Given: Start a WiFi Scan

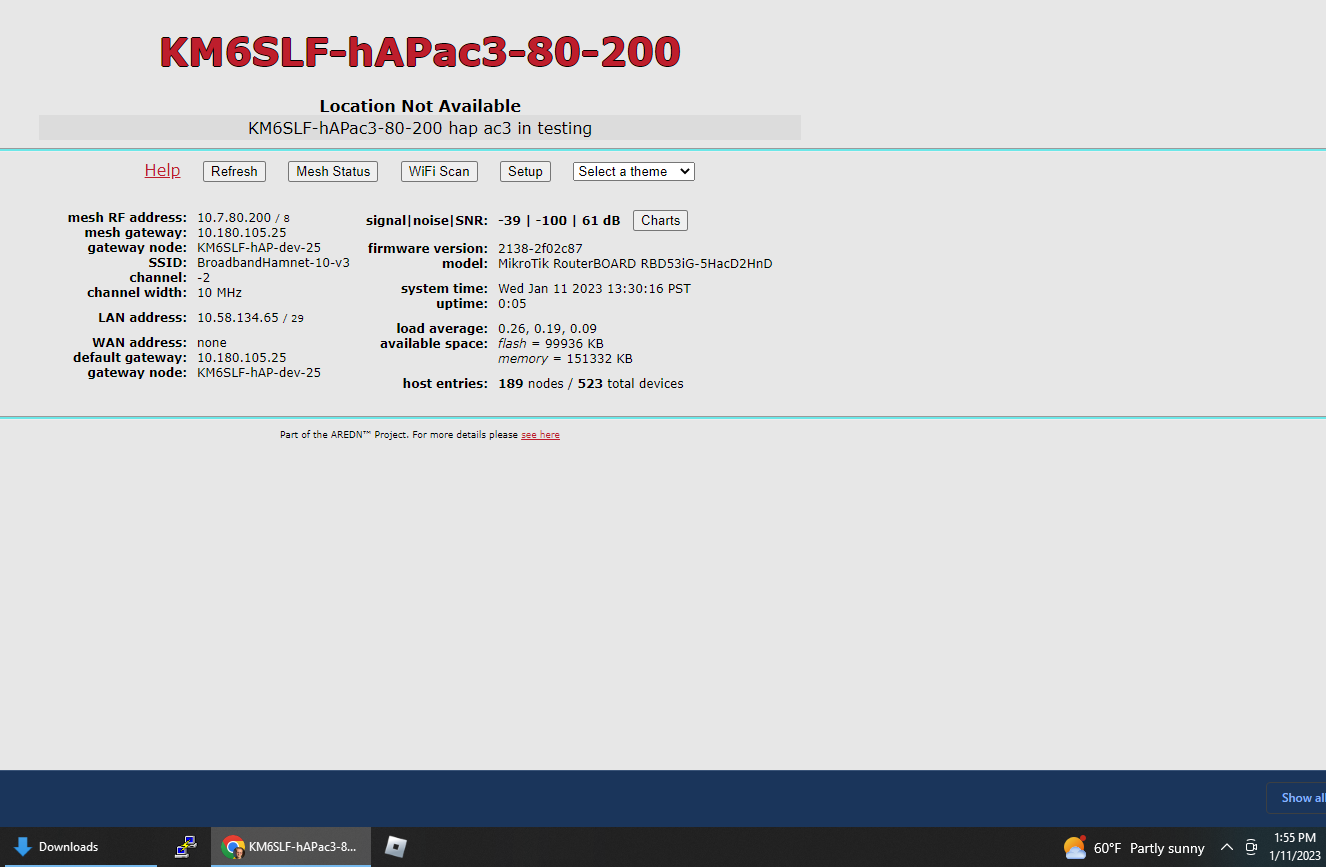Looking at the screenshot, I should click(x=439, y=171).
